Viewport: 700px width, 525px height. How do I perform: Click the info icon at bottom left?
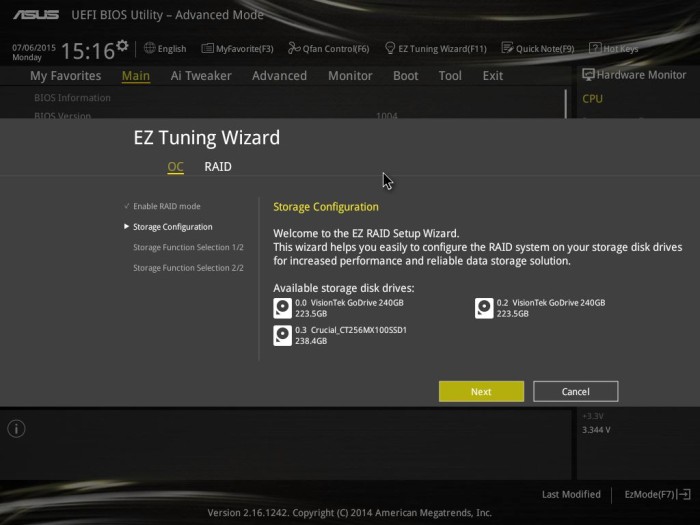pyautogui.click(x=16, y=429)
